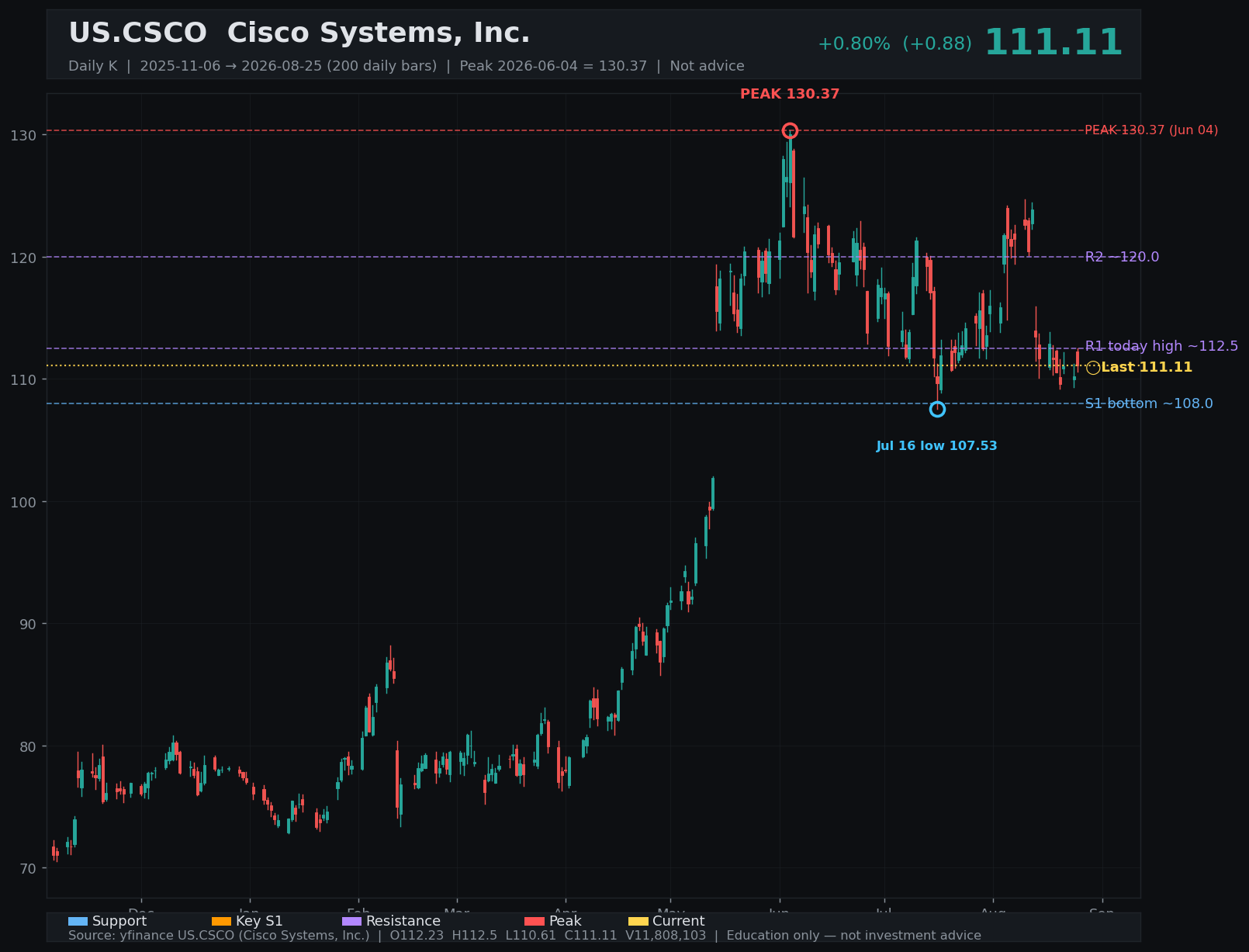Screen dimensions: 1249x952
Task: Click the 'Current' legend label
Action: 679,921
